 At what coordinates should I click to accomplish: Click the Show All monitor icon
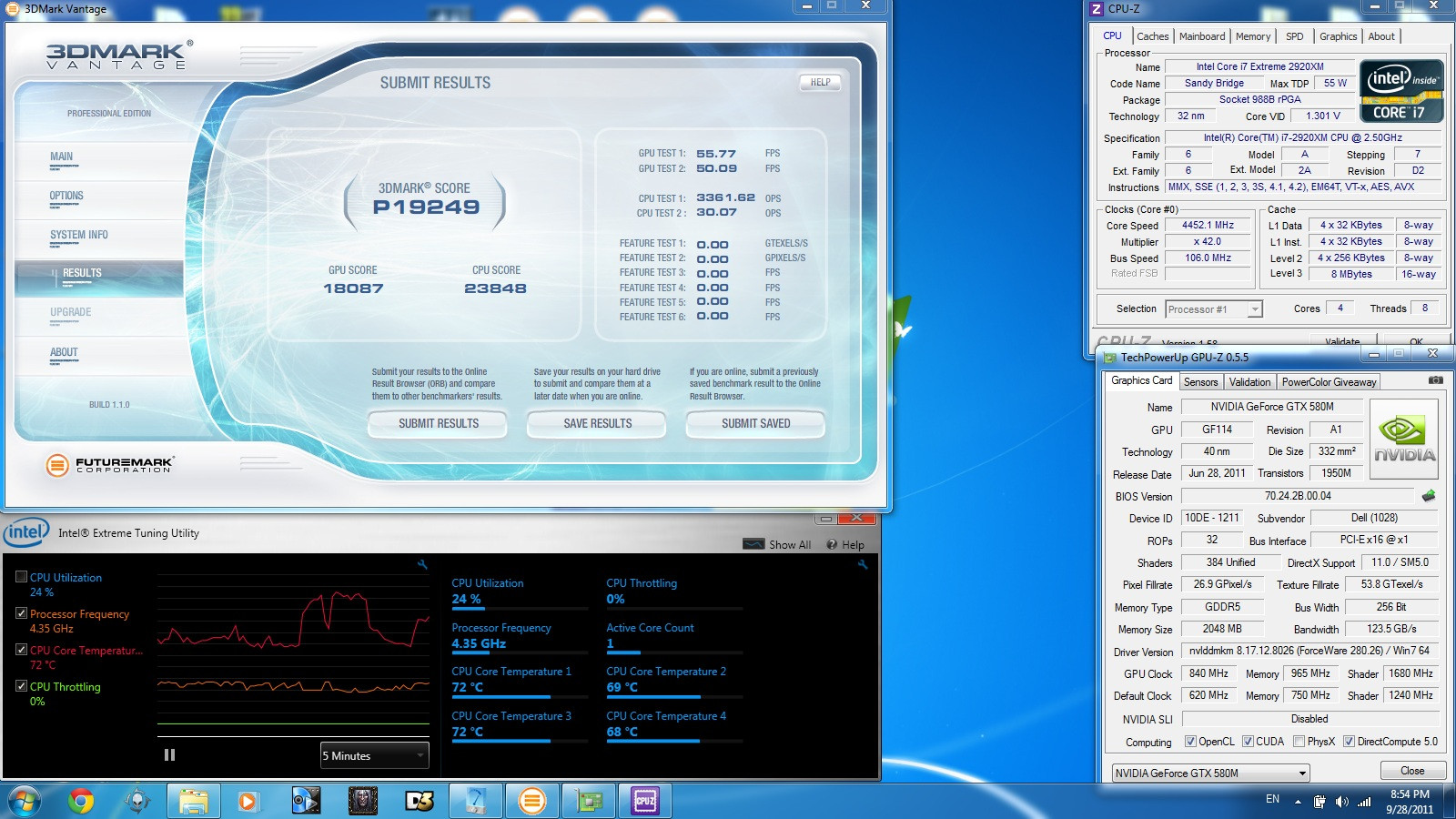click(x=753, y=544)
